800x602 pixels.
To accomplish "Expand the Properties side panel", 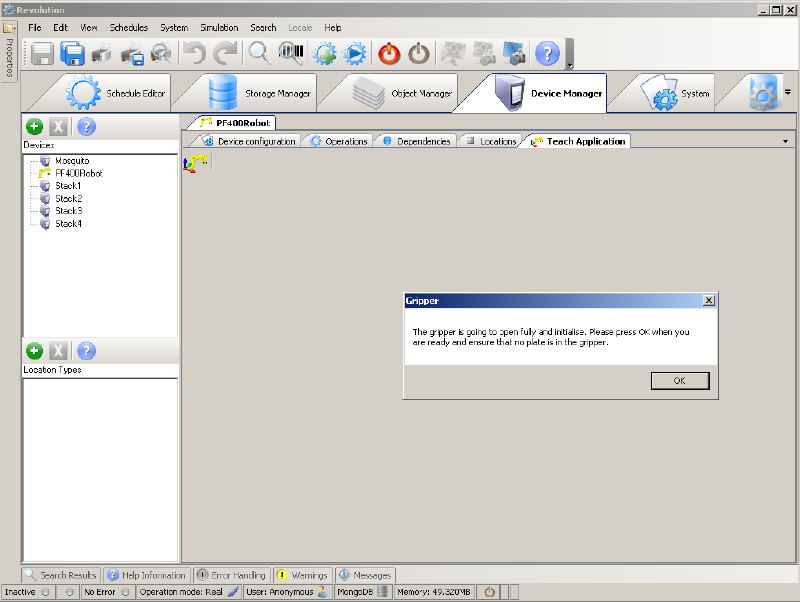I will [x=9, y=52].
